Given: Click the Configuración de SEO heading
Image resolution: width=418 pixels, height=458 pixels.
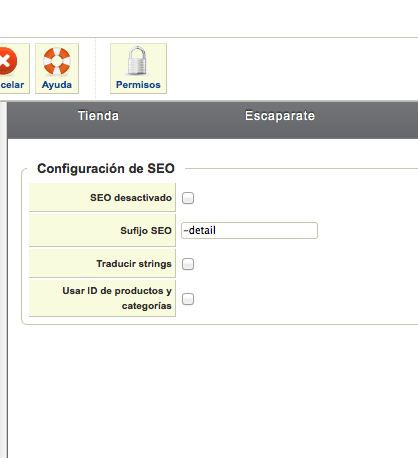Looking at the screenshot, I should pyautogui.click(x=106, y=168).
